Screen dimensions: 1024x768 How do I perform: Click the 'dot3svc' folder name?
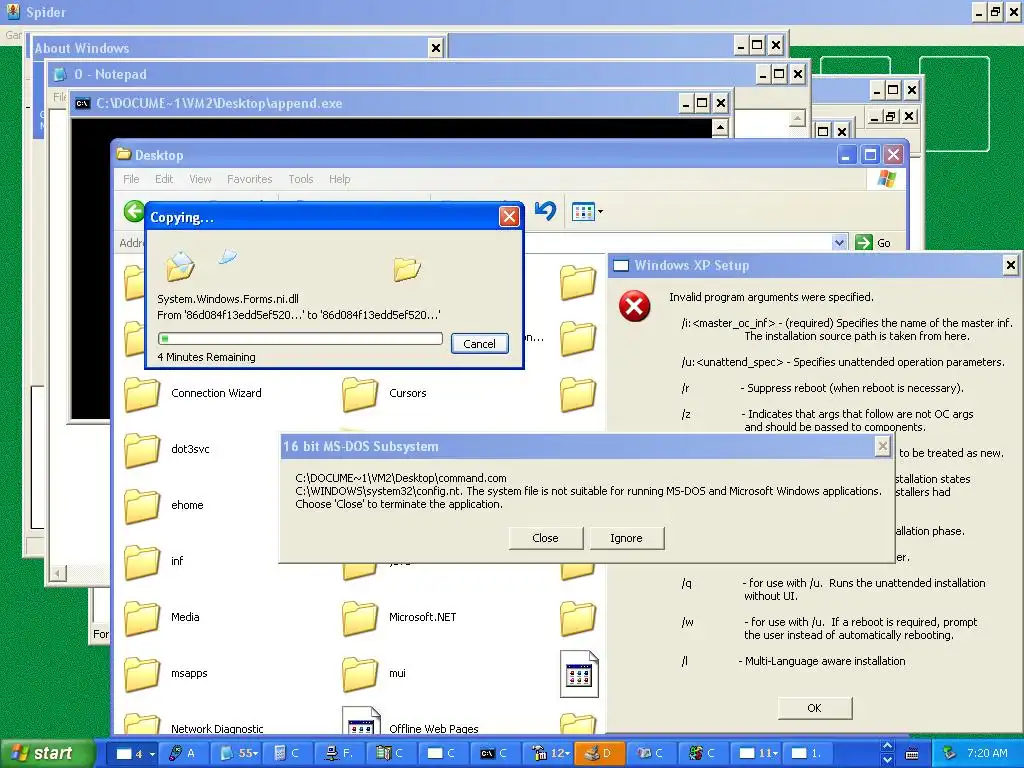tap(190, 449)
